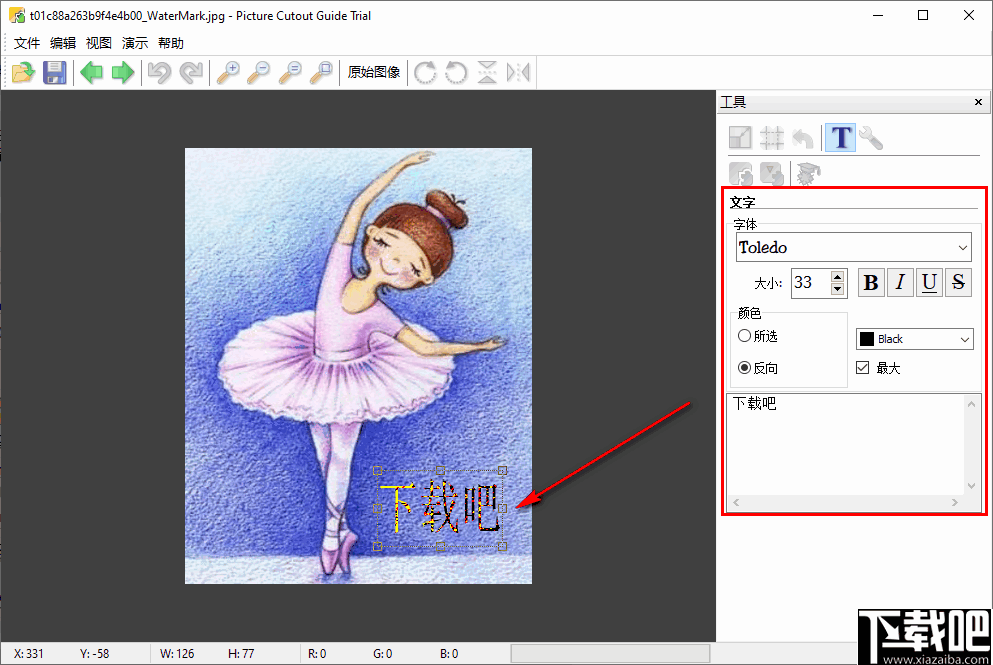The width and height of the screenshot is (993, 665).
Task: Select the Text tool T icon
Action: click(840, 137)
